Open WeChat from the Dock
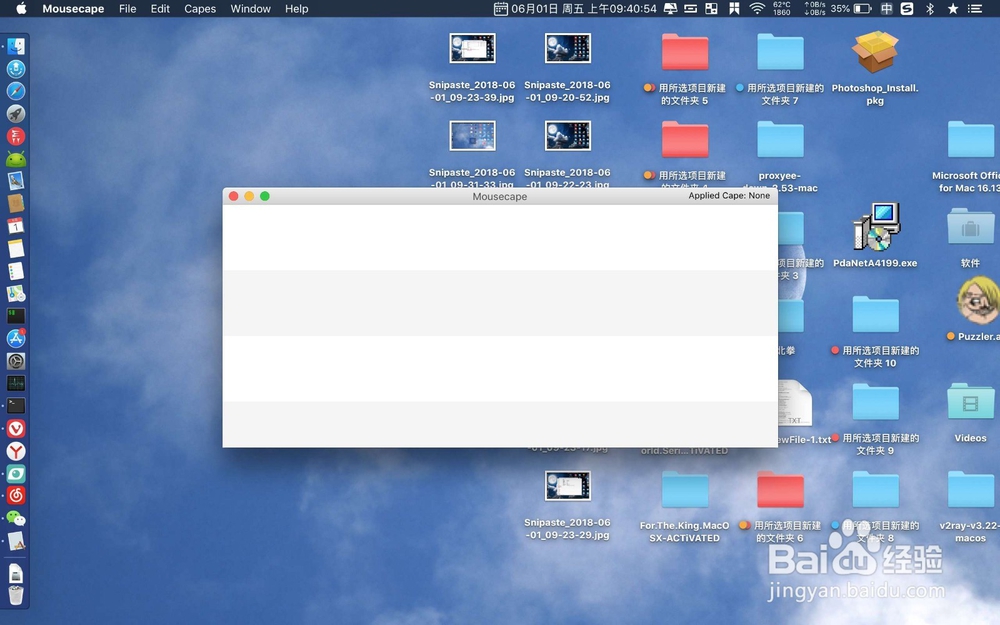This screenshot has height=625, width=1000. pyautogui.click(x=16, y=518)
